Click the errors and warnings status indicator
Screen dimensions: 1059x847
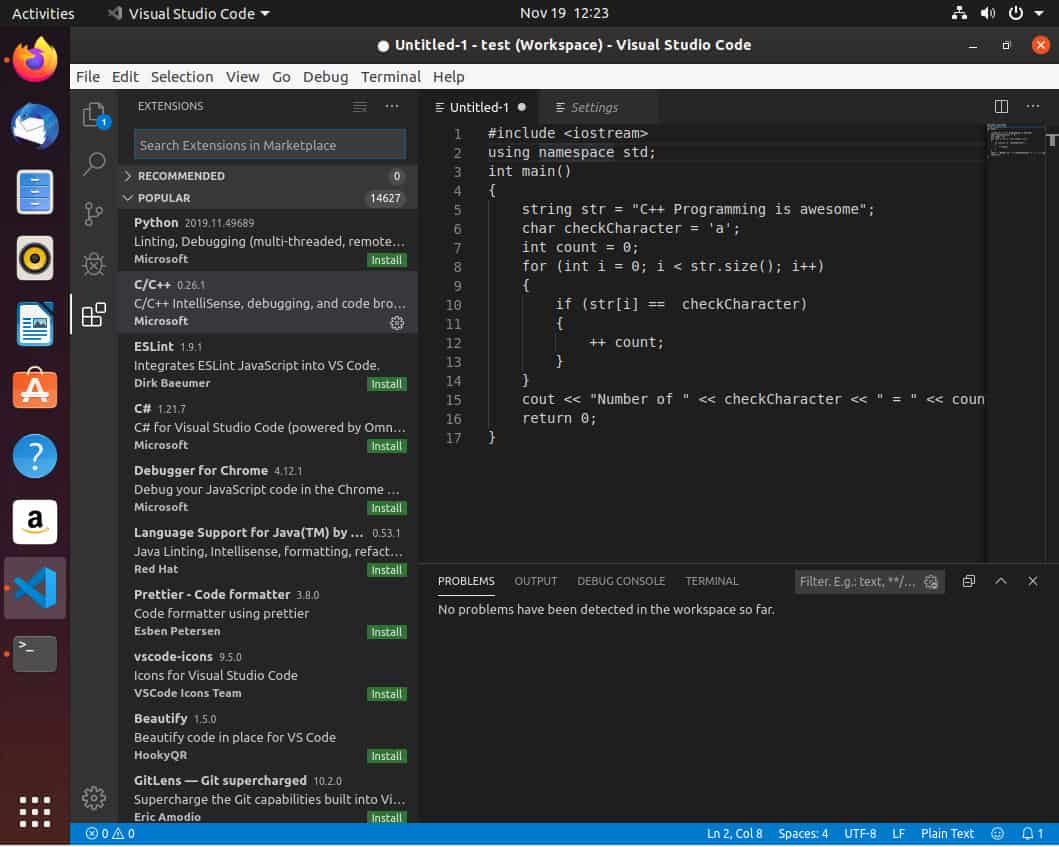coord(110,833)
